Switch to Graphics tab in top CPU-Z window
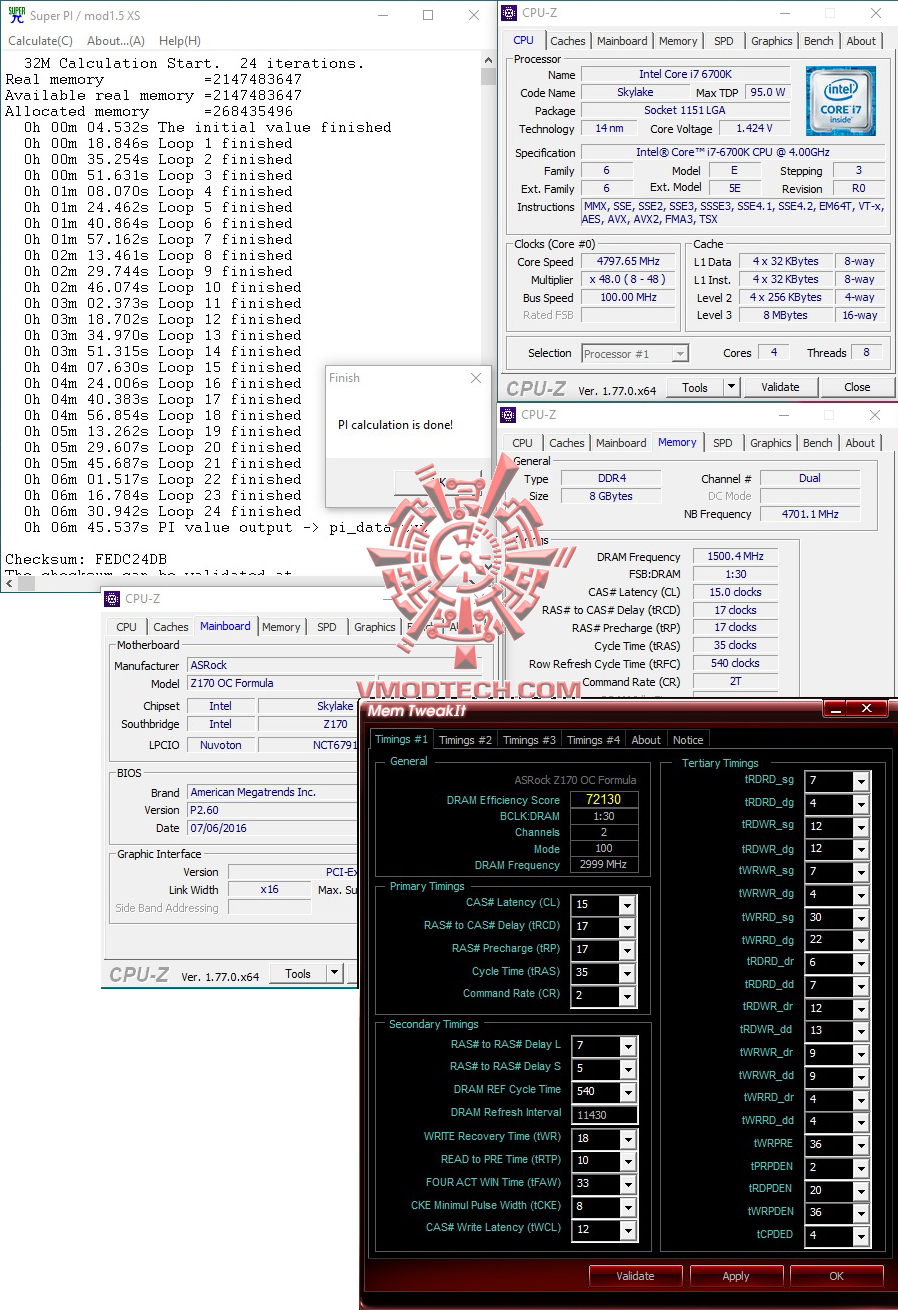The width and height of the screenshot is (898, 1310). (x=771, y=41)
